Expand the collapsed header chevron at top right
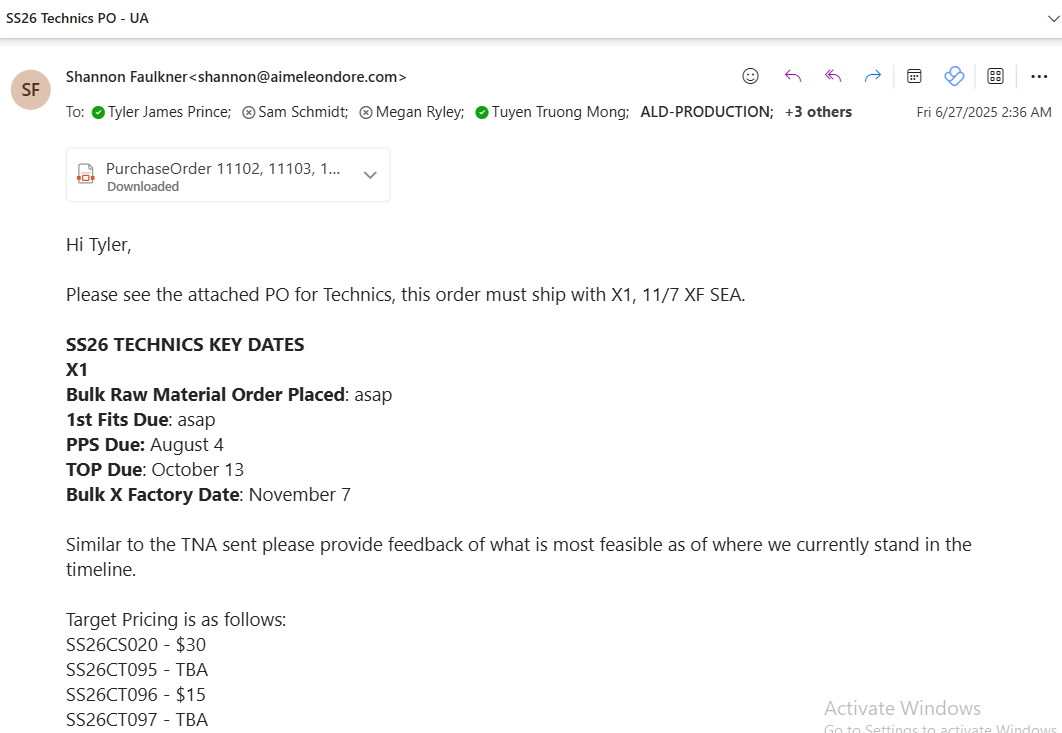1062x733 pixels. [1053, 18]
